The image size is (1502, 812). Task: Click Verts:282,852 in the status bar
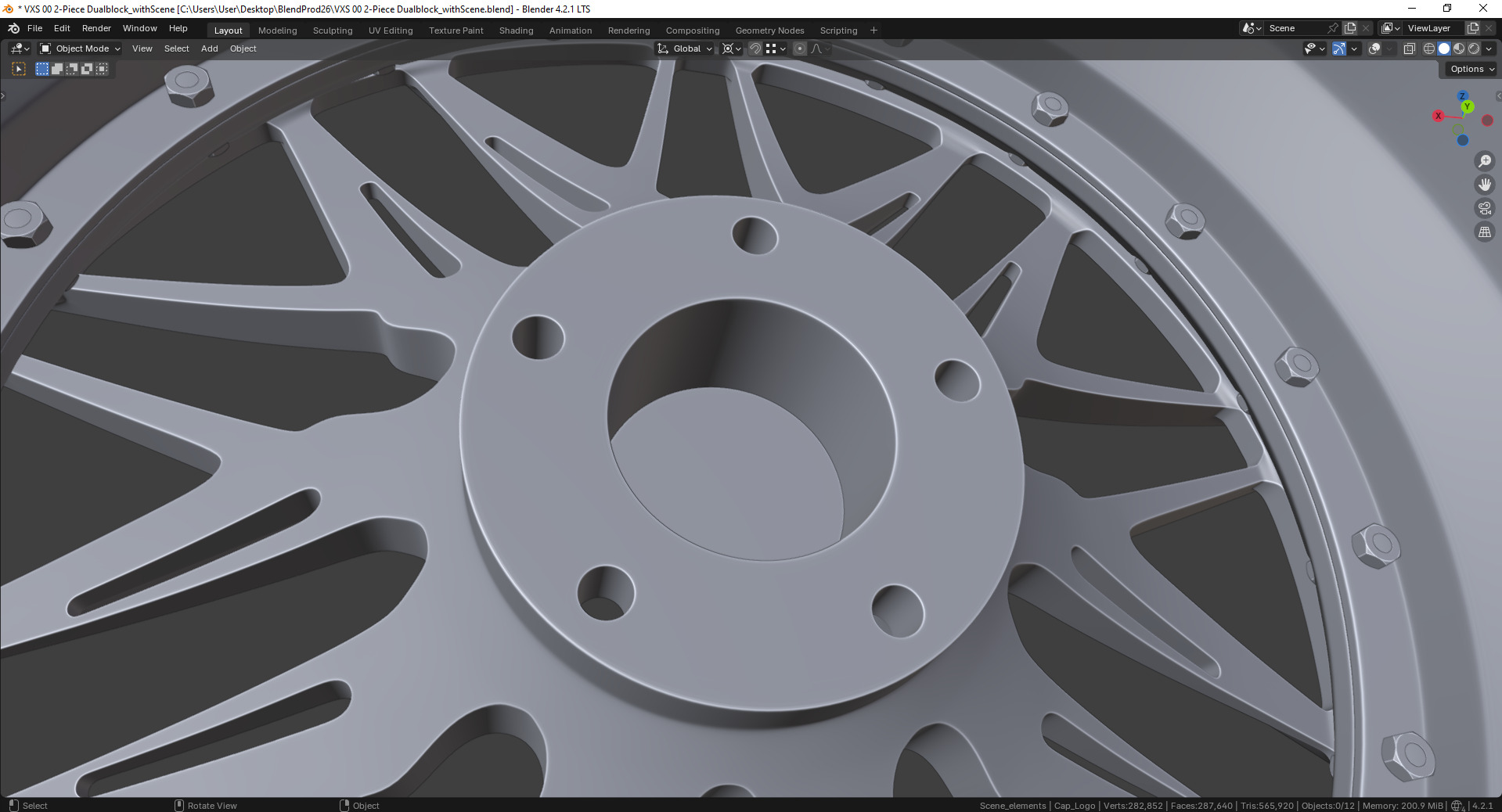point(1133,806)
